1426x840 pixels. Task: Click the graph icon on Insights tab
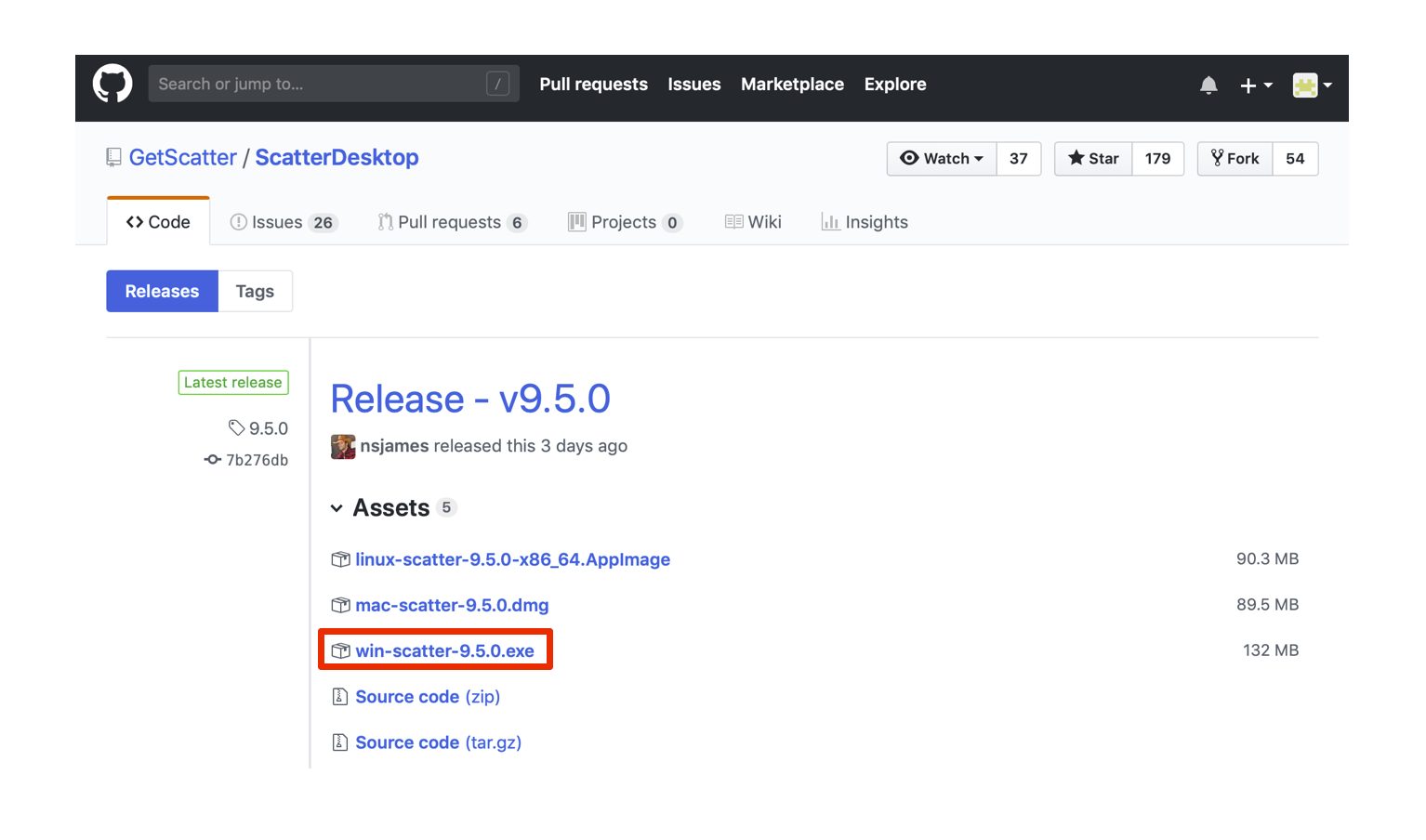[x=830, y=222]
